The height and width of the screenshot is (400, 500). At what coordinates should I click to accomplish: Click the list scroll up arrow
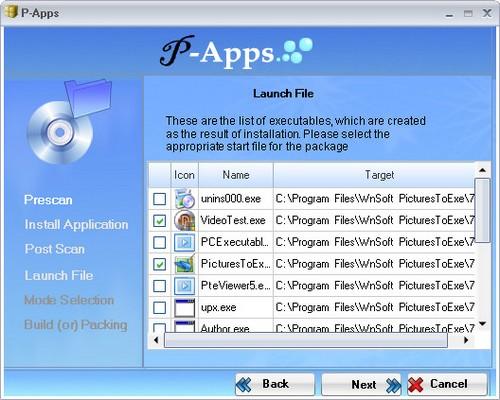482,170
